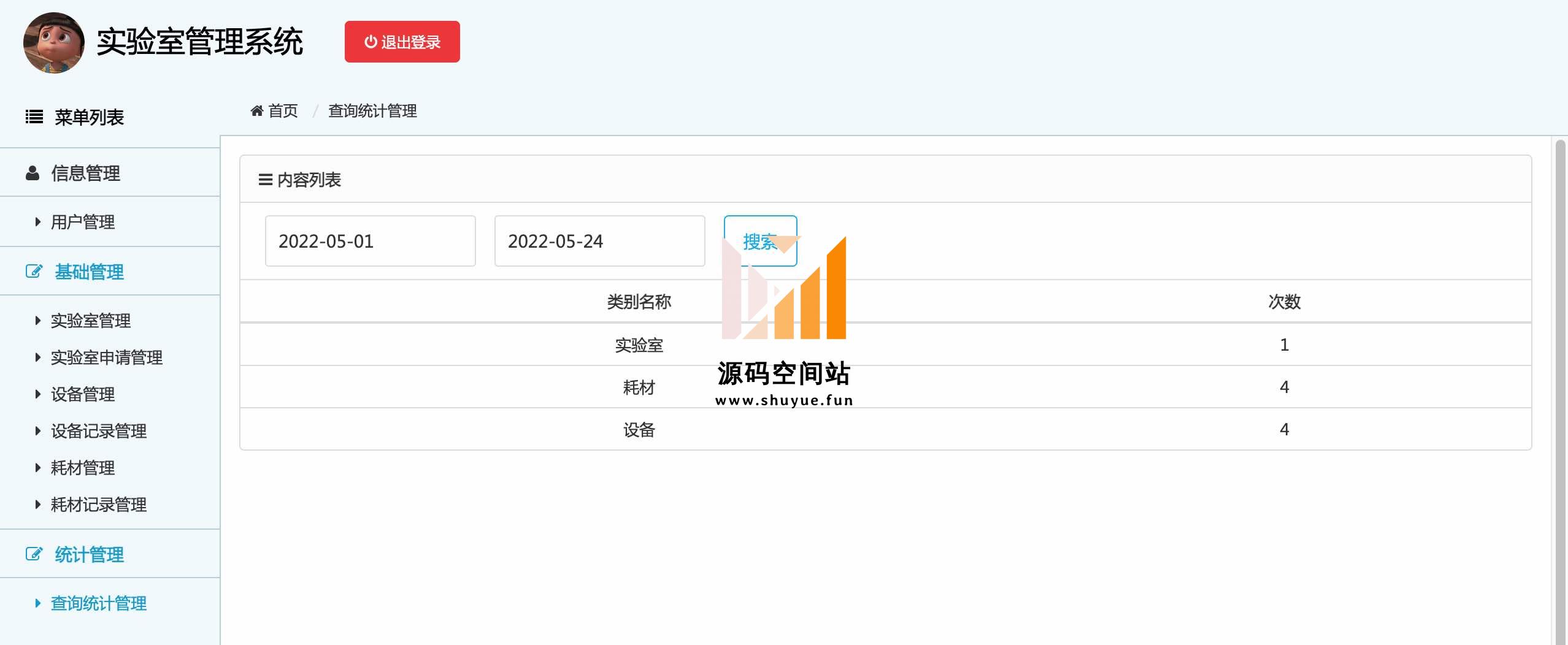Collapse the 信息管理 menu section
This screenshot has height=645, width=1568.
[110, 173]
